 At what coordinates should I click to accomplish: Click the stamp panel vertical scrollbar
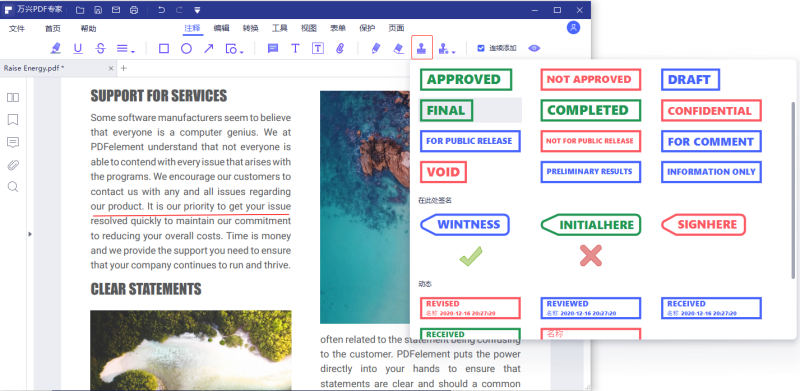[x=793, y=190]
